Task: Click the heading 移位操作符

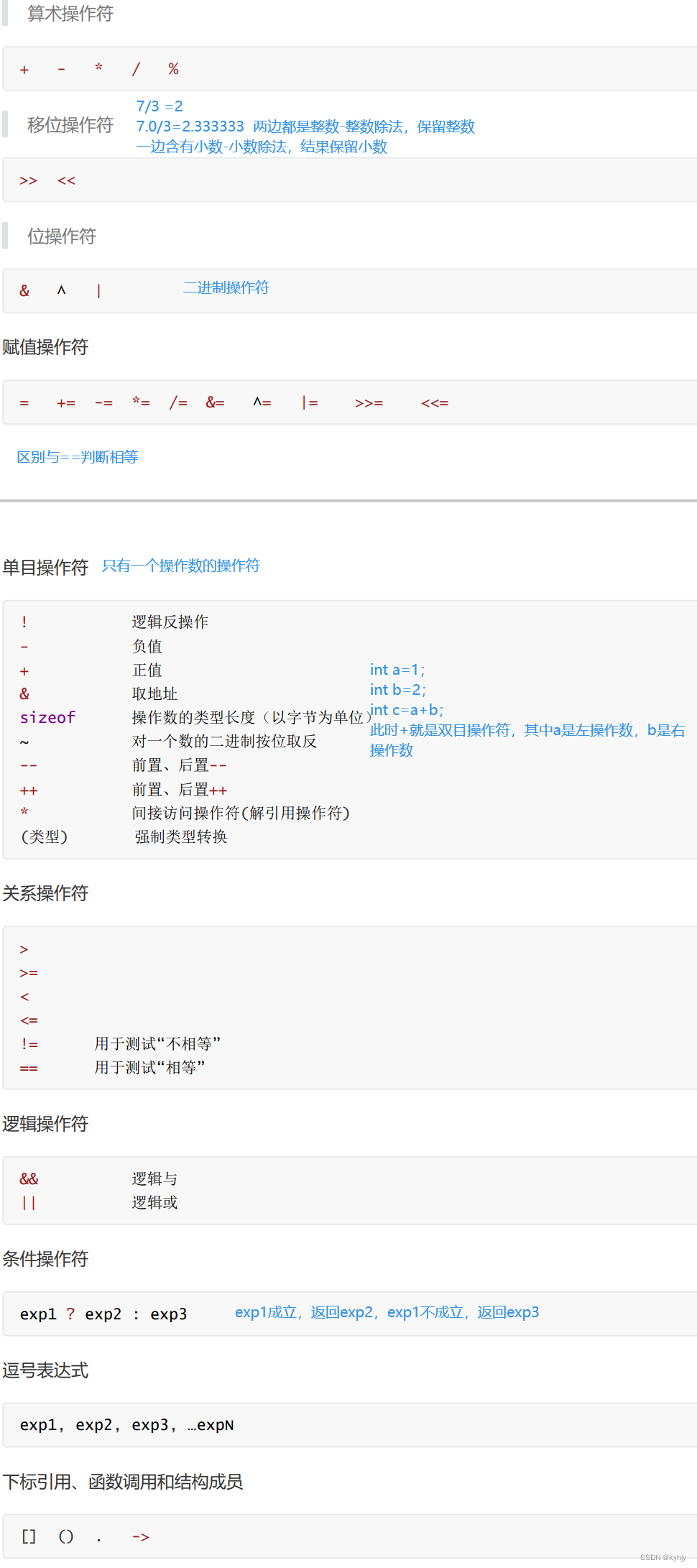Action: (x=70, y=125)
